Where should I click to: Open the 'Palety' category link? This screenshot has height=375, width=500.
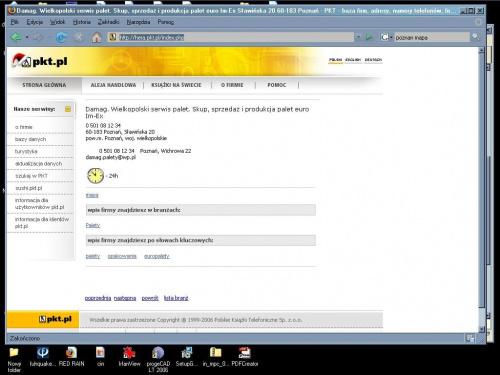[x=93, y=225]
